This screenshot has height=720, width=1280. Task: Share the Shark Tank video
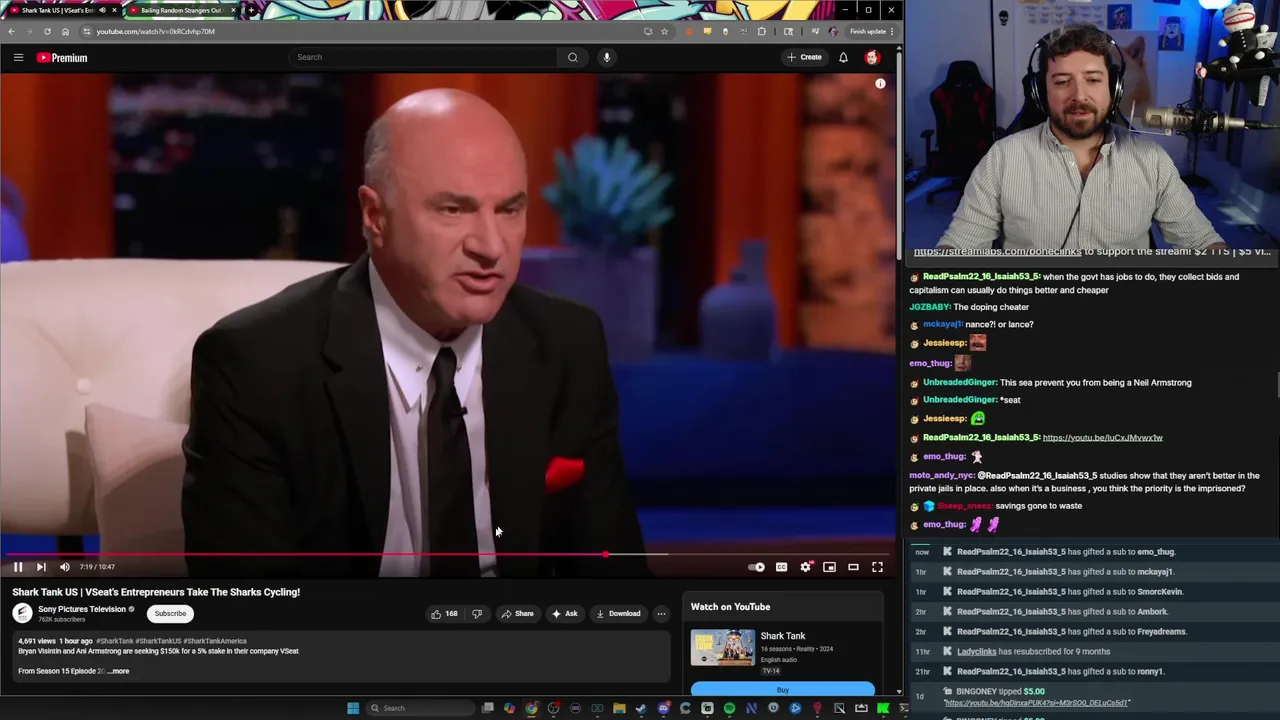click(x=518, y=614)
